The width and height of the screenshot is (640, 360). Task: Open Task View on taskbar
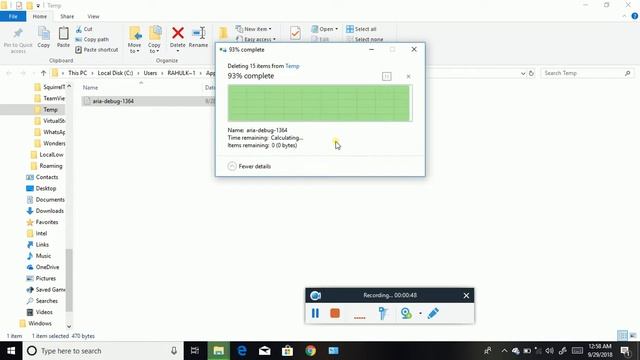195,351
